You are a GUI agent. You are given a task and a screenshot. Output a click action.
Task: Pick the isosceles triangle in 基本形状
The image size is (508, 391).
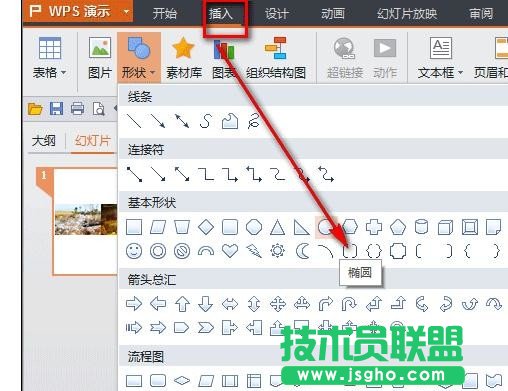tap(278, 227)
